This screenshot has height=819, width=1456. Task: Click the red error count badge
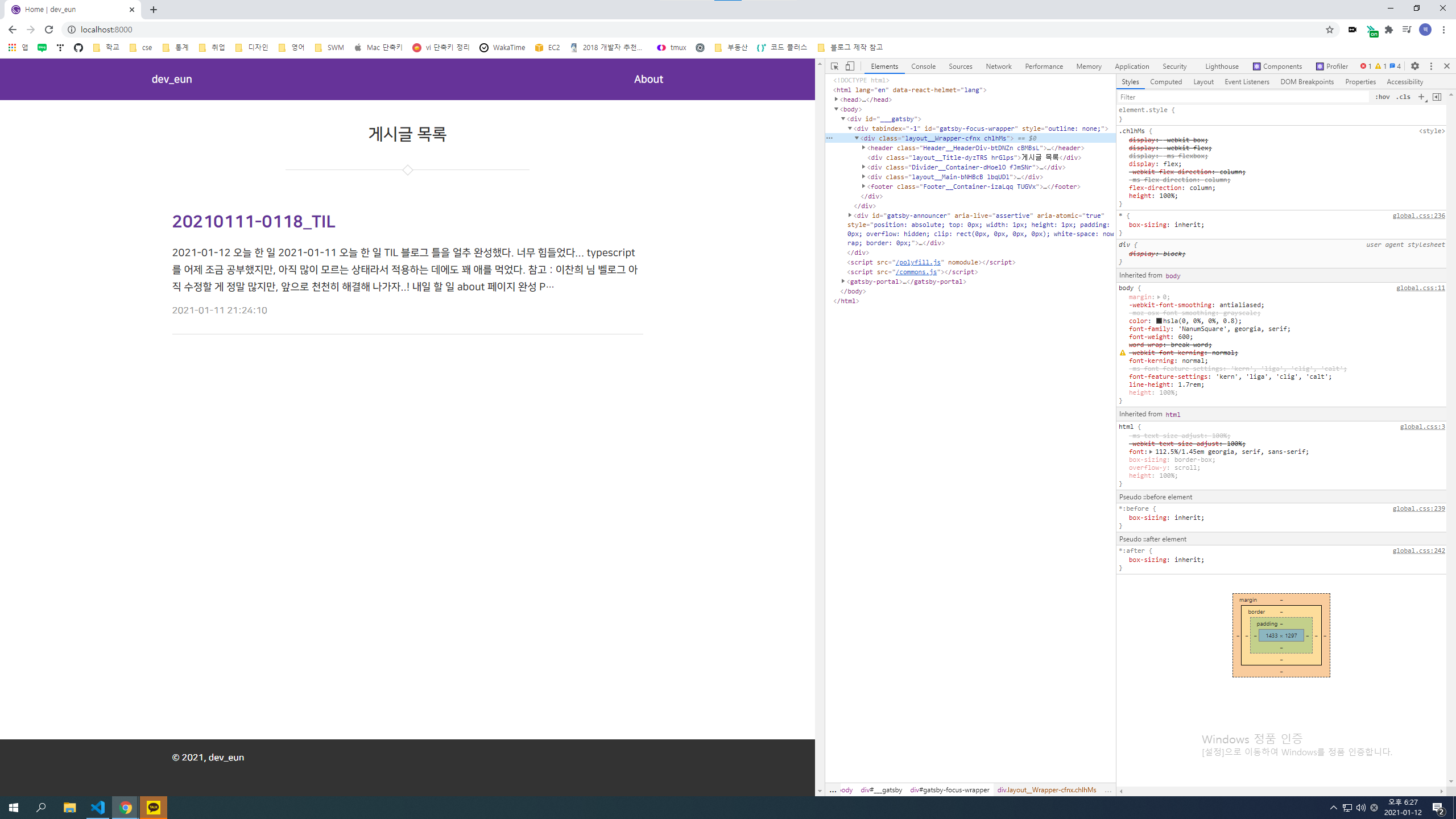[x=1366, y=66]
